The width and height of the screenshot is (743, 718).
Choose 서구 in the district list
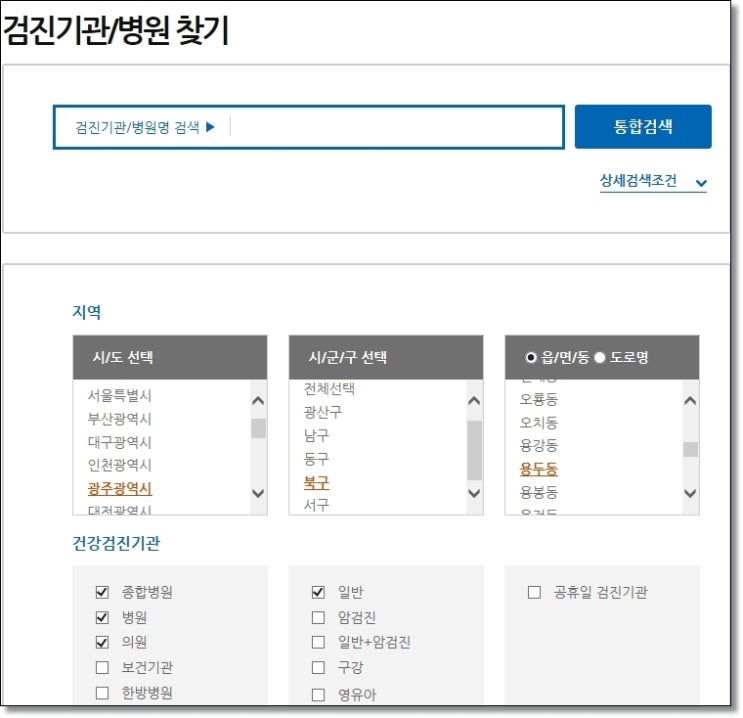[x=316, y=505]
